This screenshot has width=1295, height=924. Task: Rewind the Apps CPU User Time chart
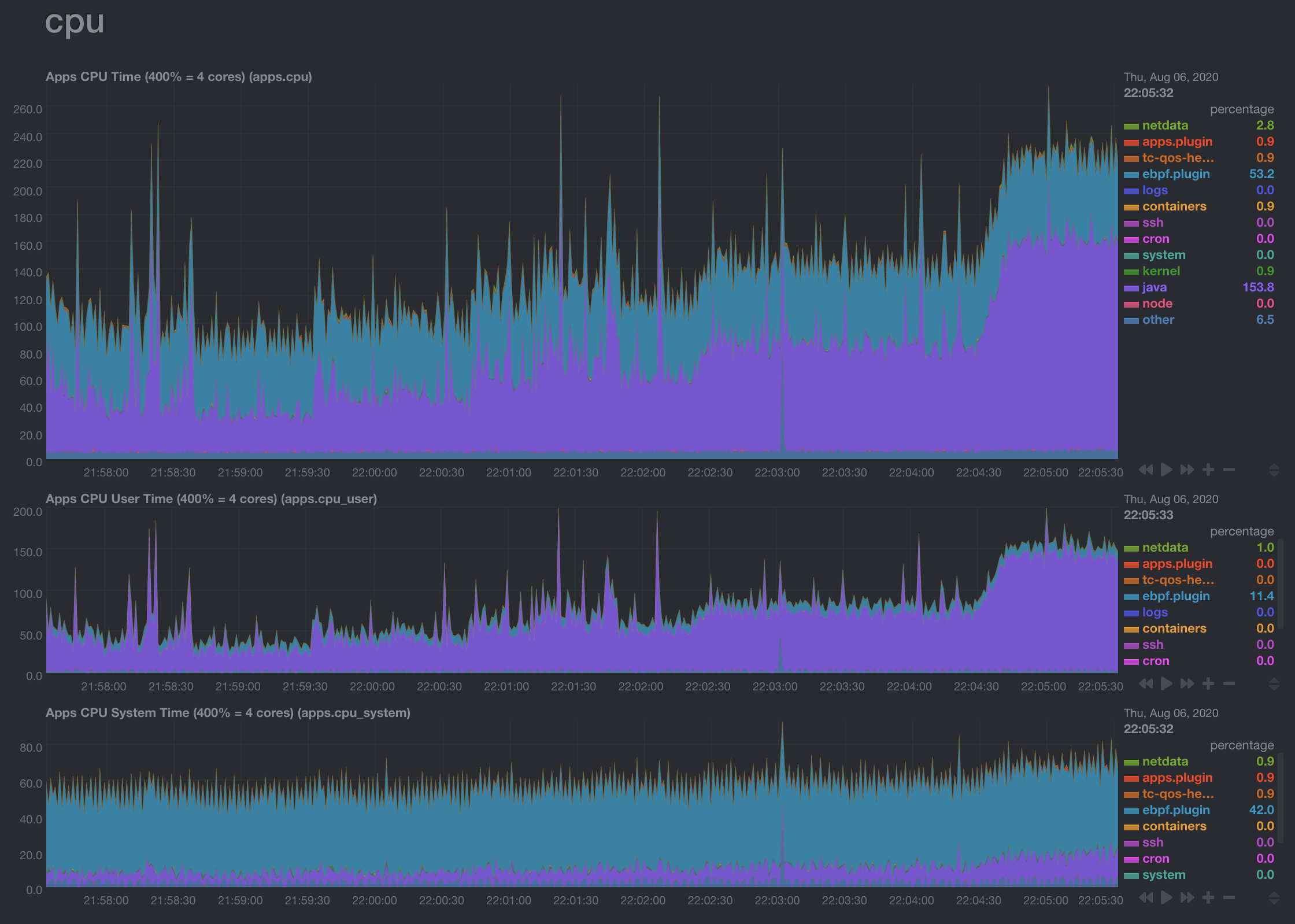(1146, 683)
